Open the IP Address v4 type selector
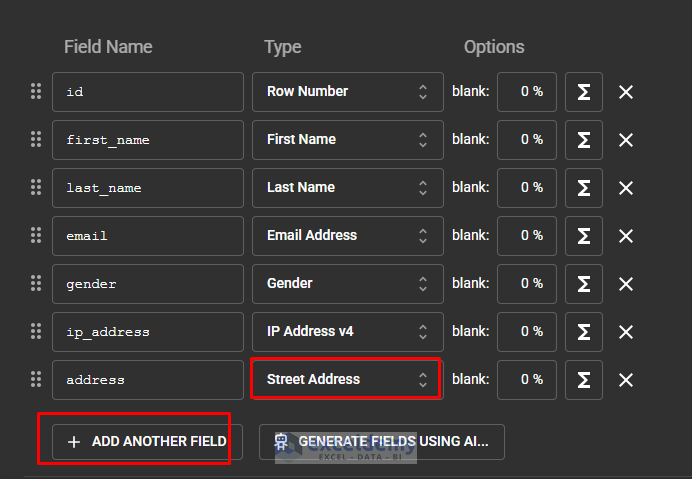The image size is (692, 479). coord(347,332)
